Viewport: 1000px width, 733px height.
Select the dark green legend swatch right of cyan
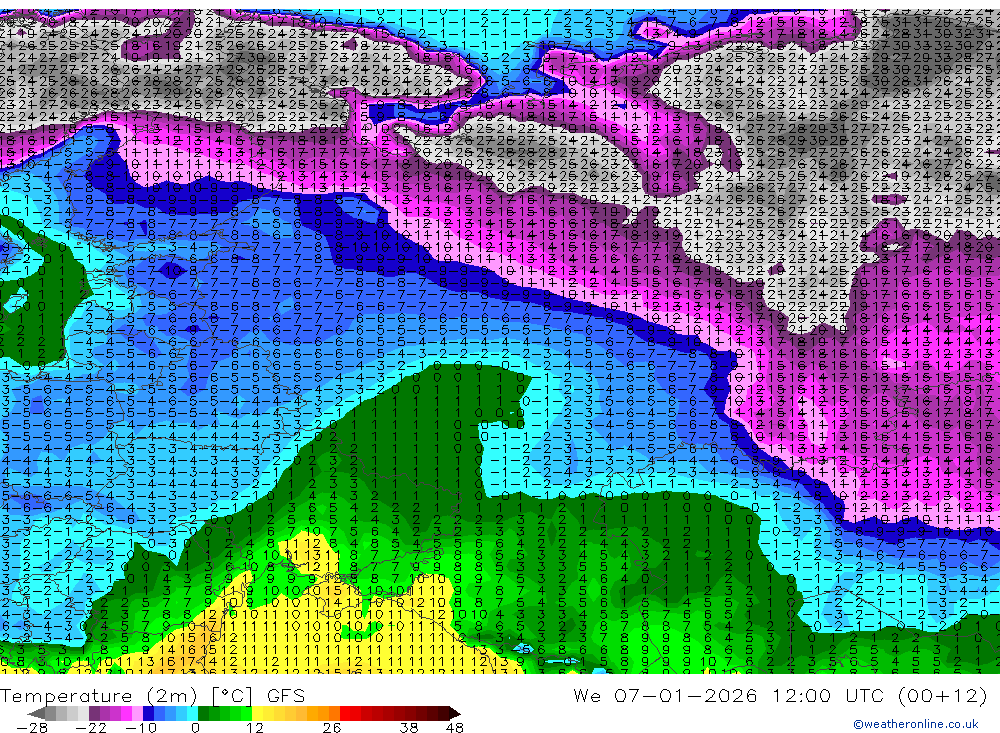203,713
